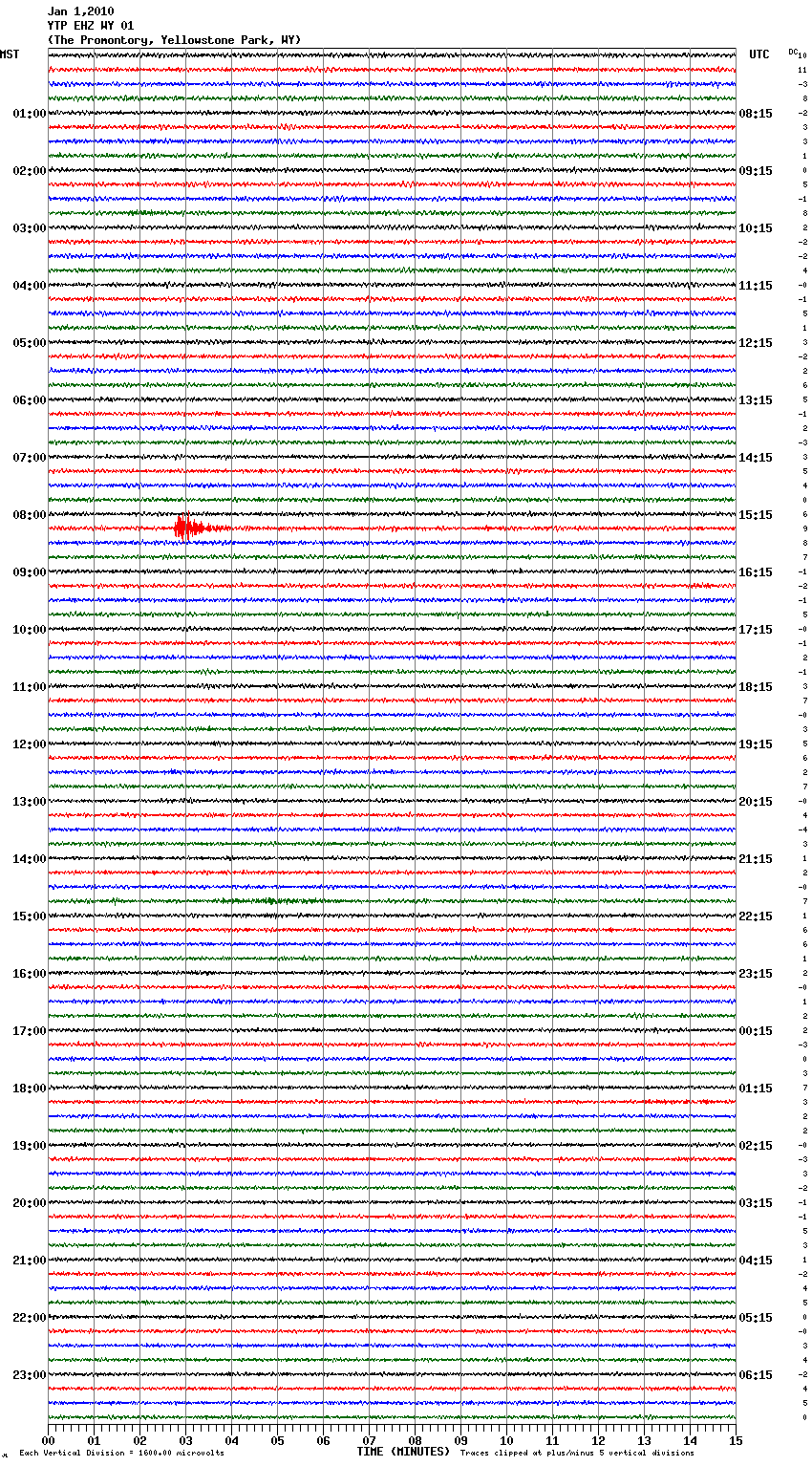Click minute "00" on bottom time axis

pos(48,1439)
